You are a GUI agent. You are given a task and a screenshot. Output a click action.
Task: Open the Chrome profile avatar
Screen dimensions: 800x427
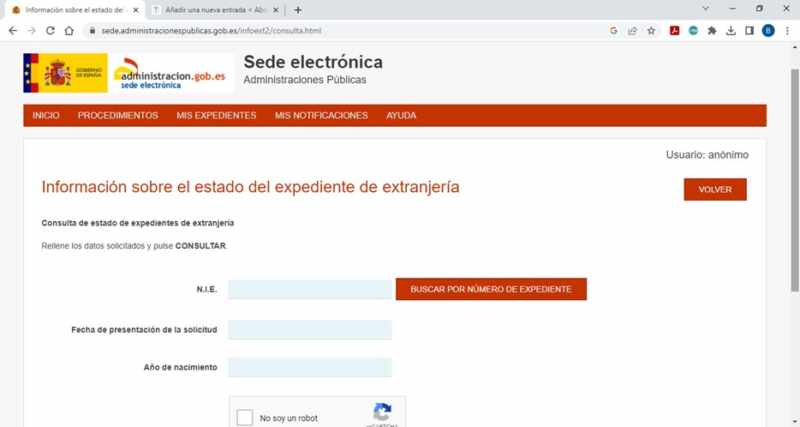coord(768,31)
